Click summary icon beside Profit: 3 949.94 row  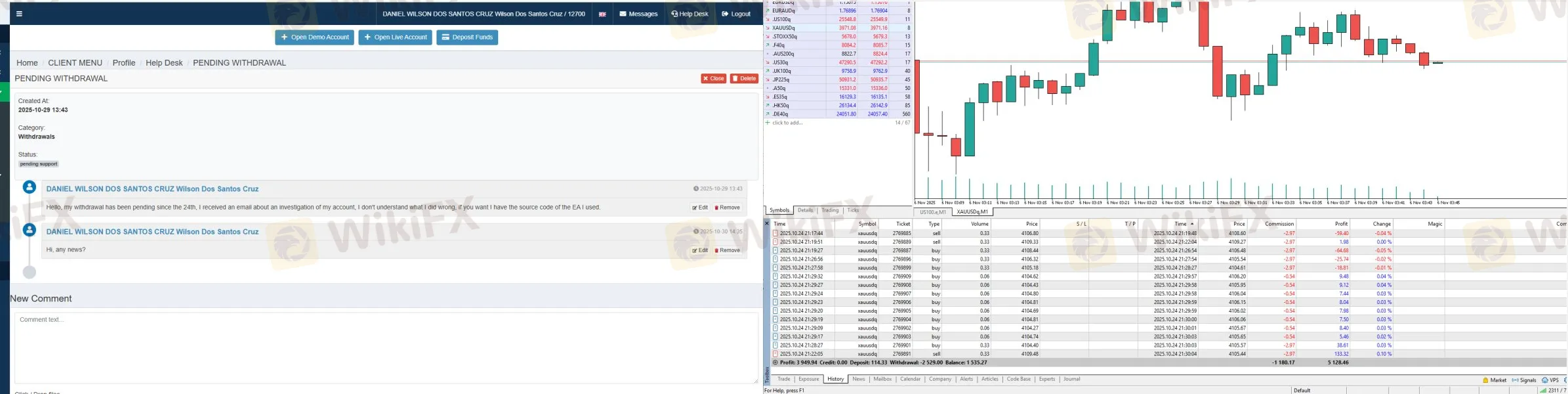775,362
